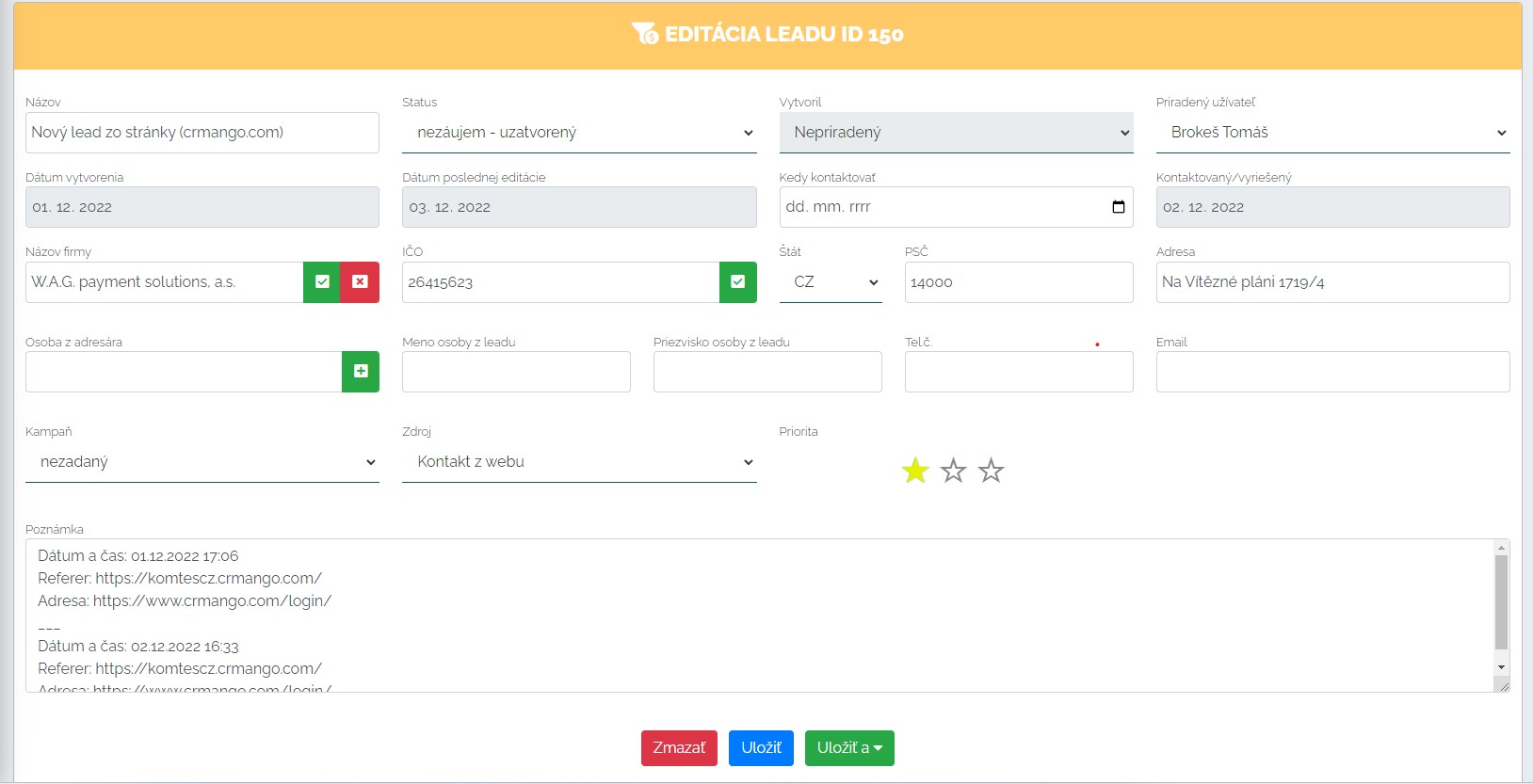Open the Priradený užívateľ dropdown
1533x784 pixels.
tap(1332, 133)
